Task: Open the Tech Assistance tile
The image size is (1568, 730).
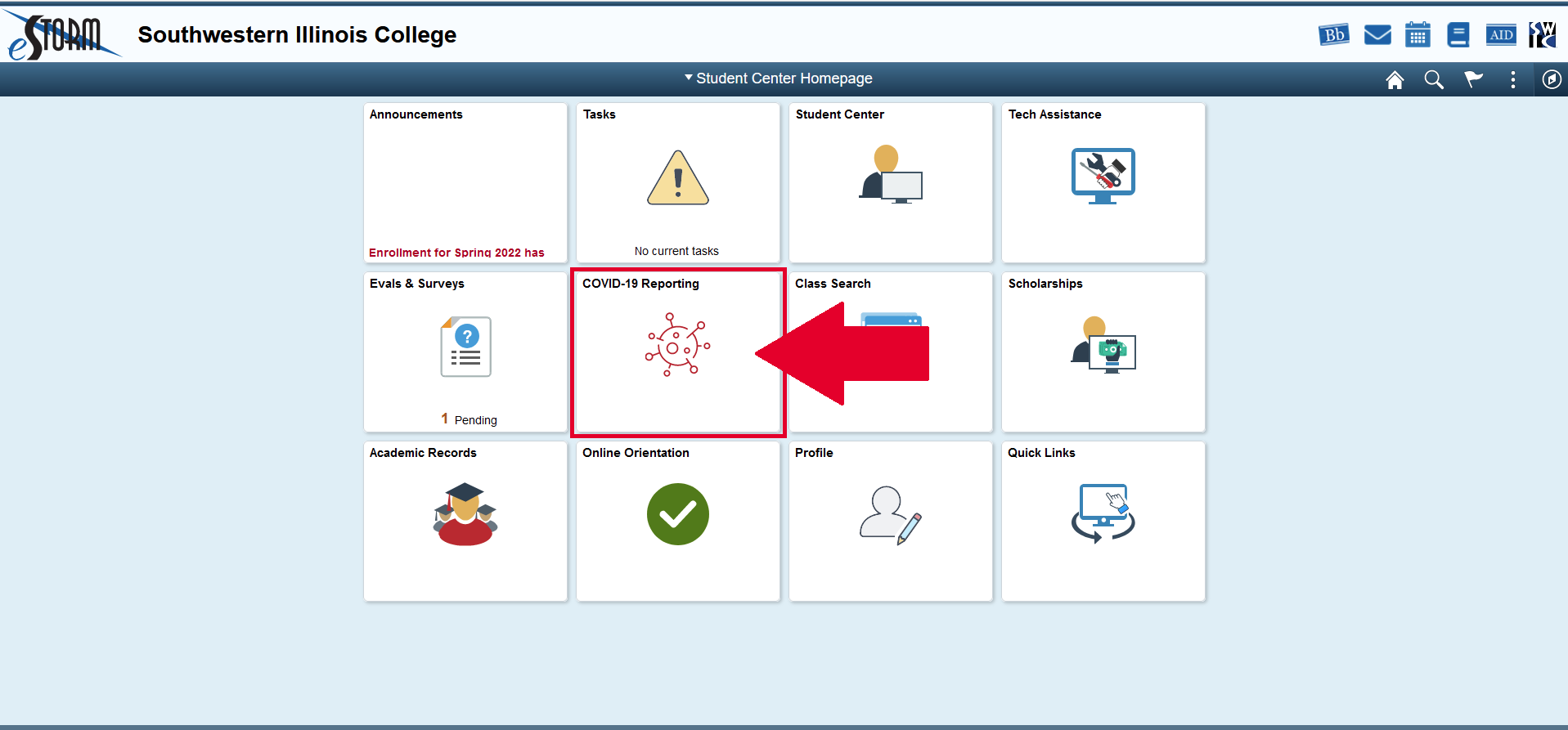Action: tap(1103, 182)
